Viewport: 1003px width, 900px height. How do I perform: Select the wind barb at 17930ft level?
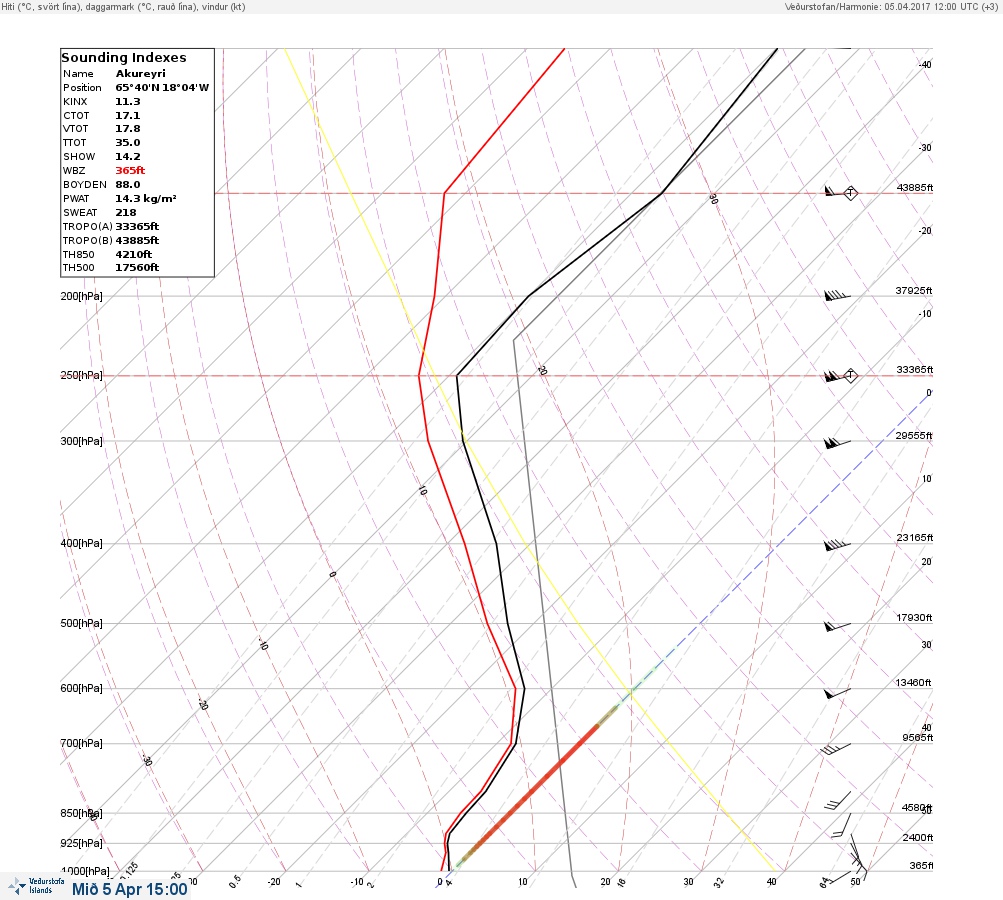[x=837, y=626]
